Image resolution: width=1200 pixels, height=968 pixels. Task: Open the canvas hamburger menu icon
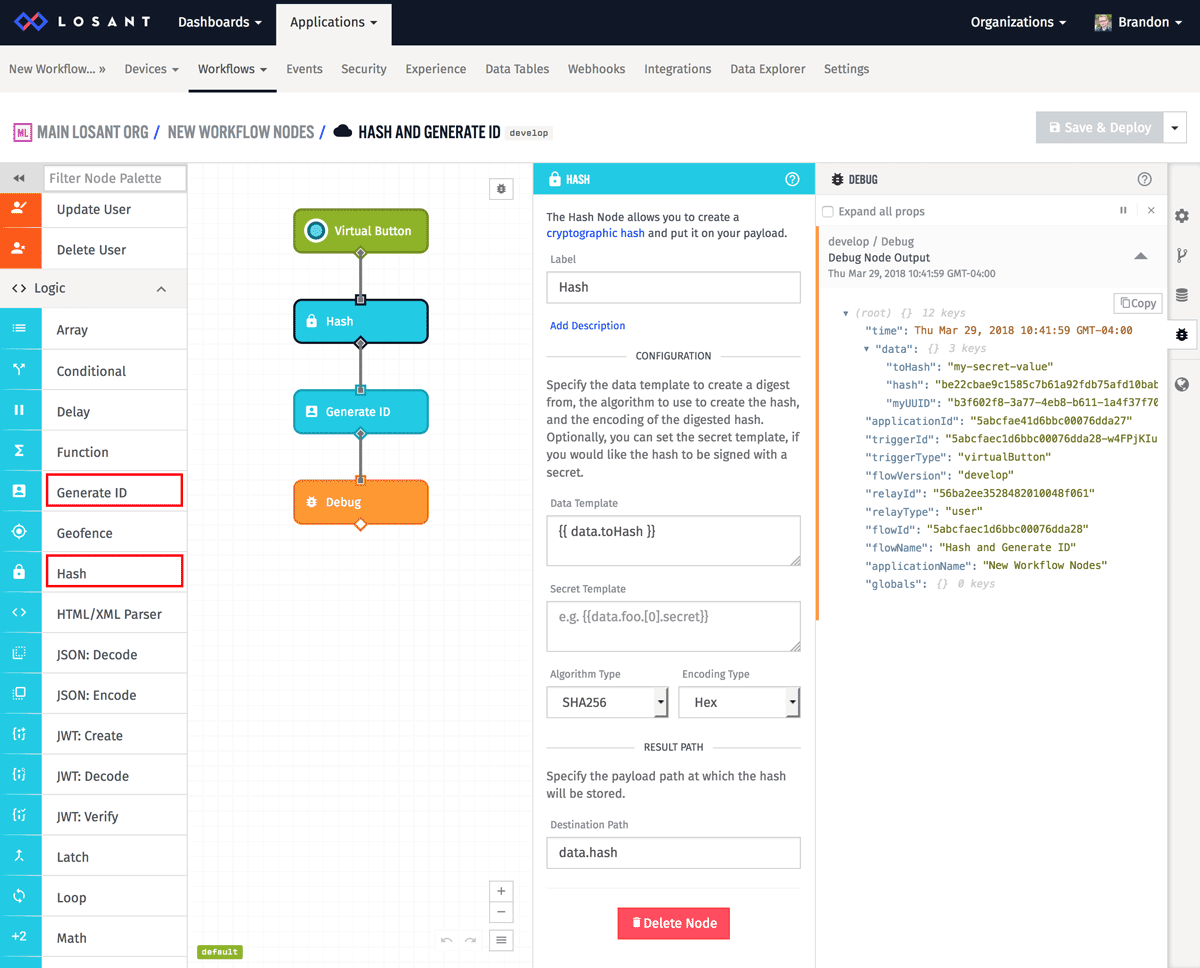[501, 939]
